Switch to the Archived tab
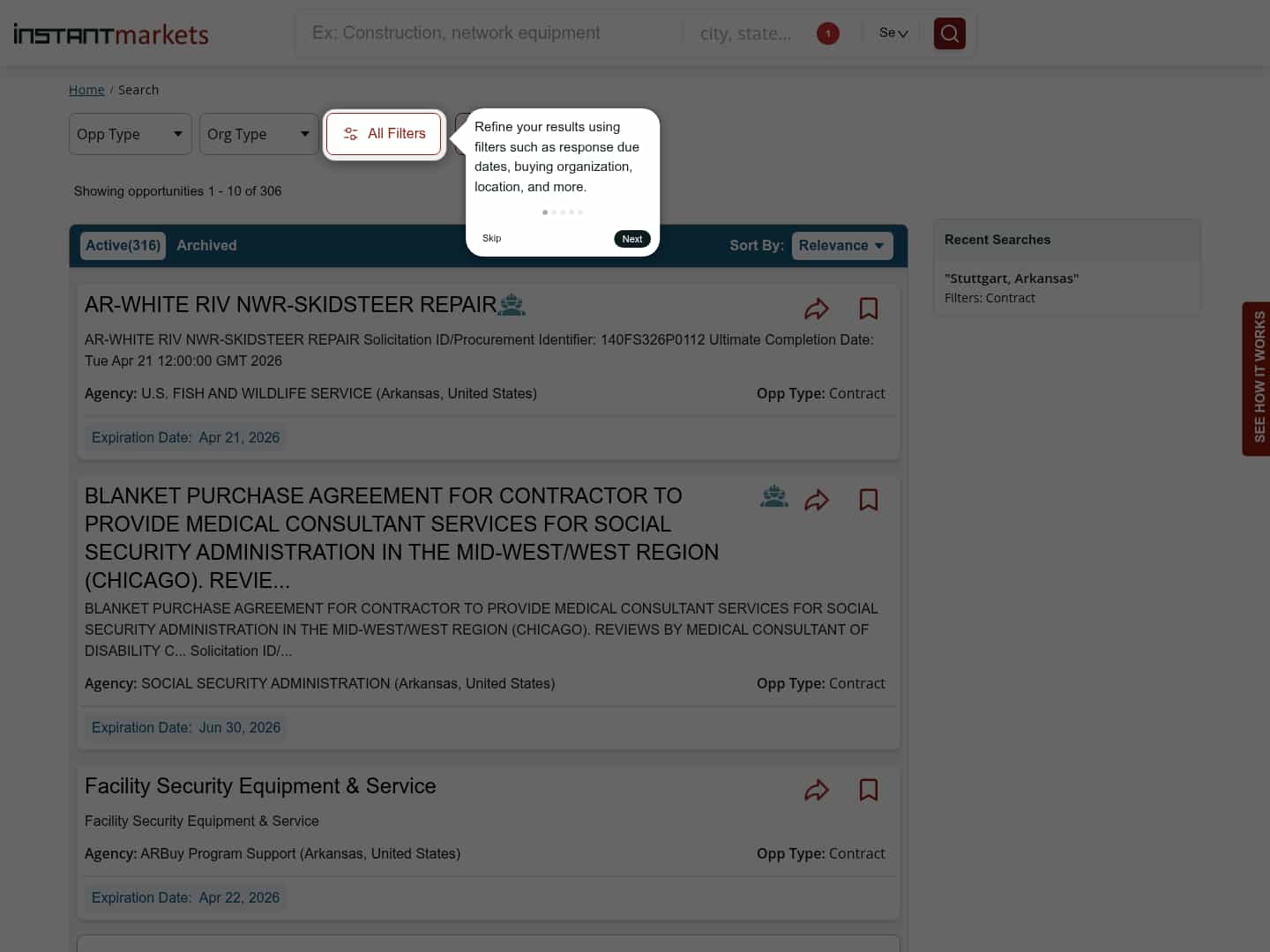The width and height of the screenshot is (1270, 952). [x=206, y=245]
